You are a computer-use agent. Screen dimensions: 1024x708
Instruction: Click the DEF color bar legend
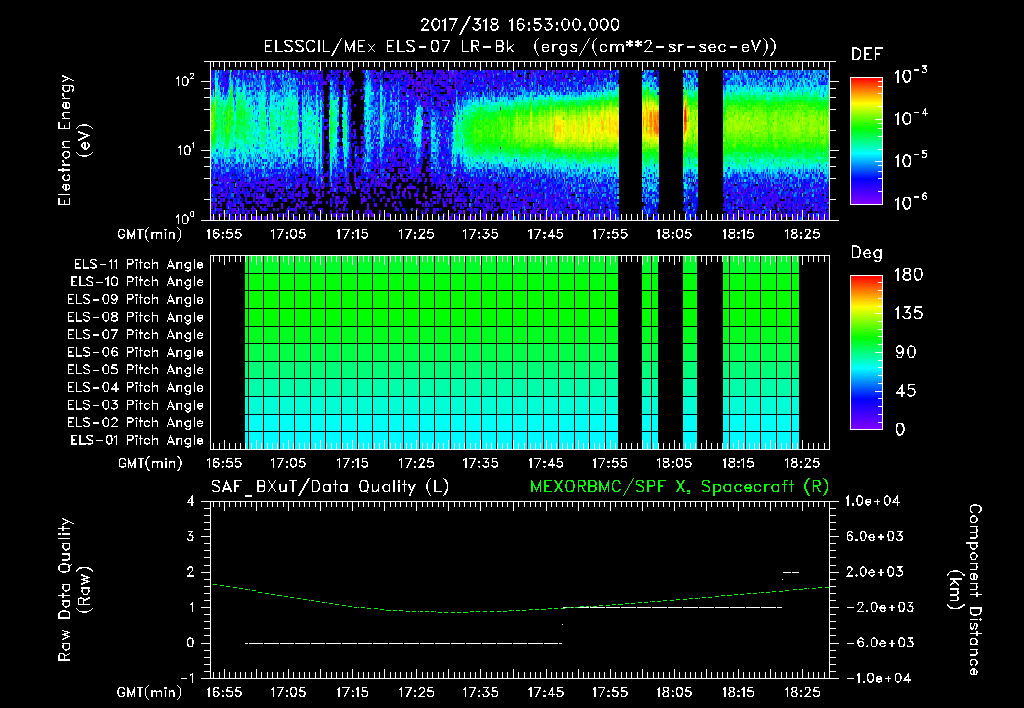(x=867, y=141)
